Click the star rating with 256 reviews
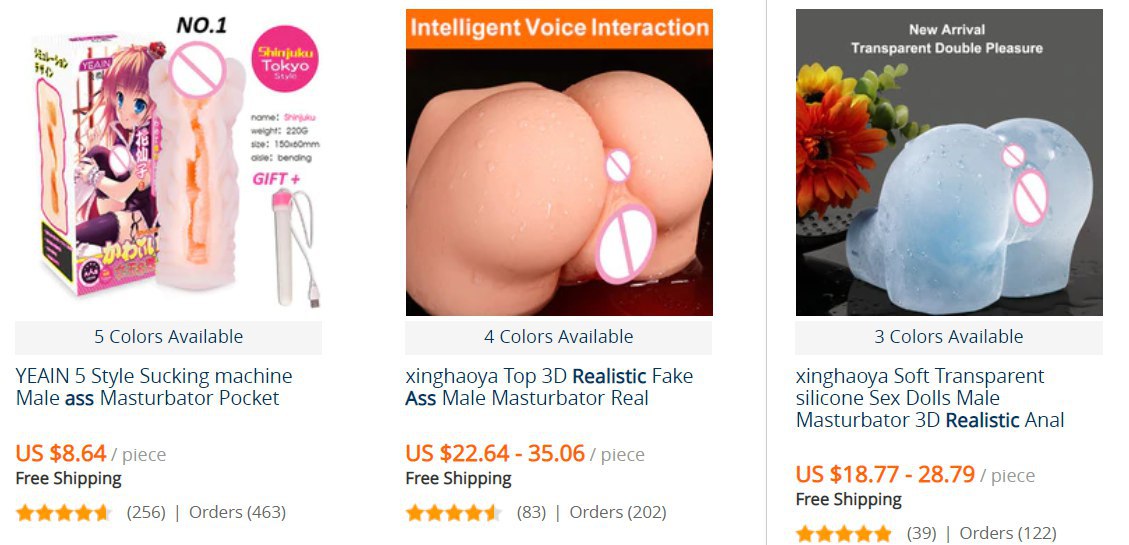Image resolution: width=1129 pixels, height=545 pixels. pos(63,513)
